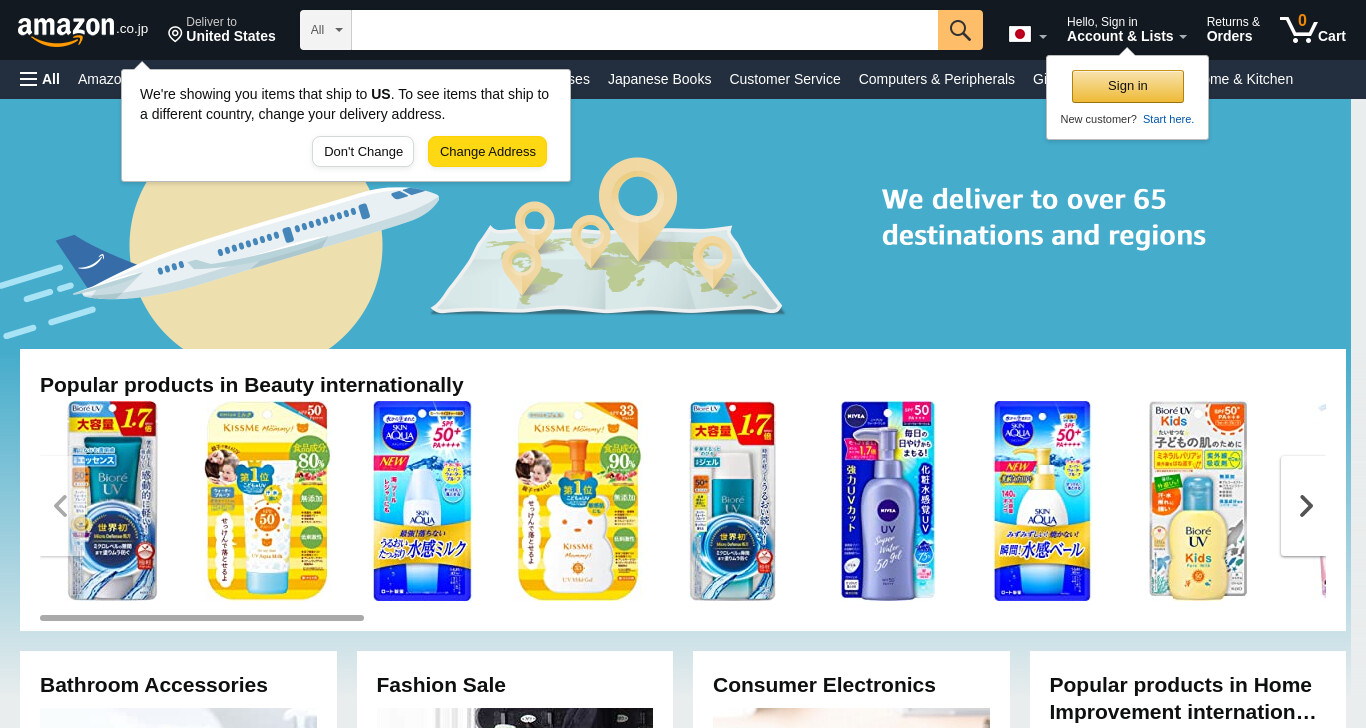Image resolution: width=1366 pixels, height=728 pixels.
Task: Click into the main search text field
Action: coord(644,30)
